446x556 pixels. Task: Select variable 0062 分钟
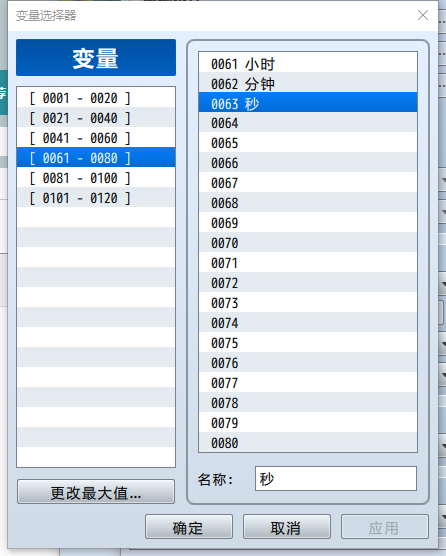pos(308,83)
